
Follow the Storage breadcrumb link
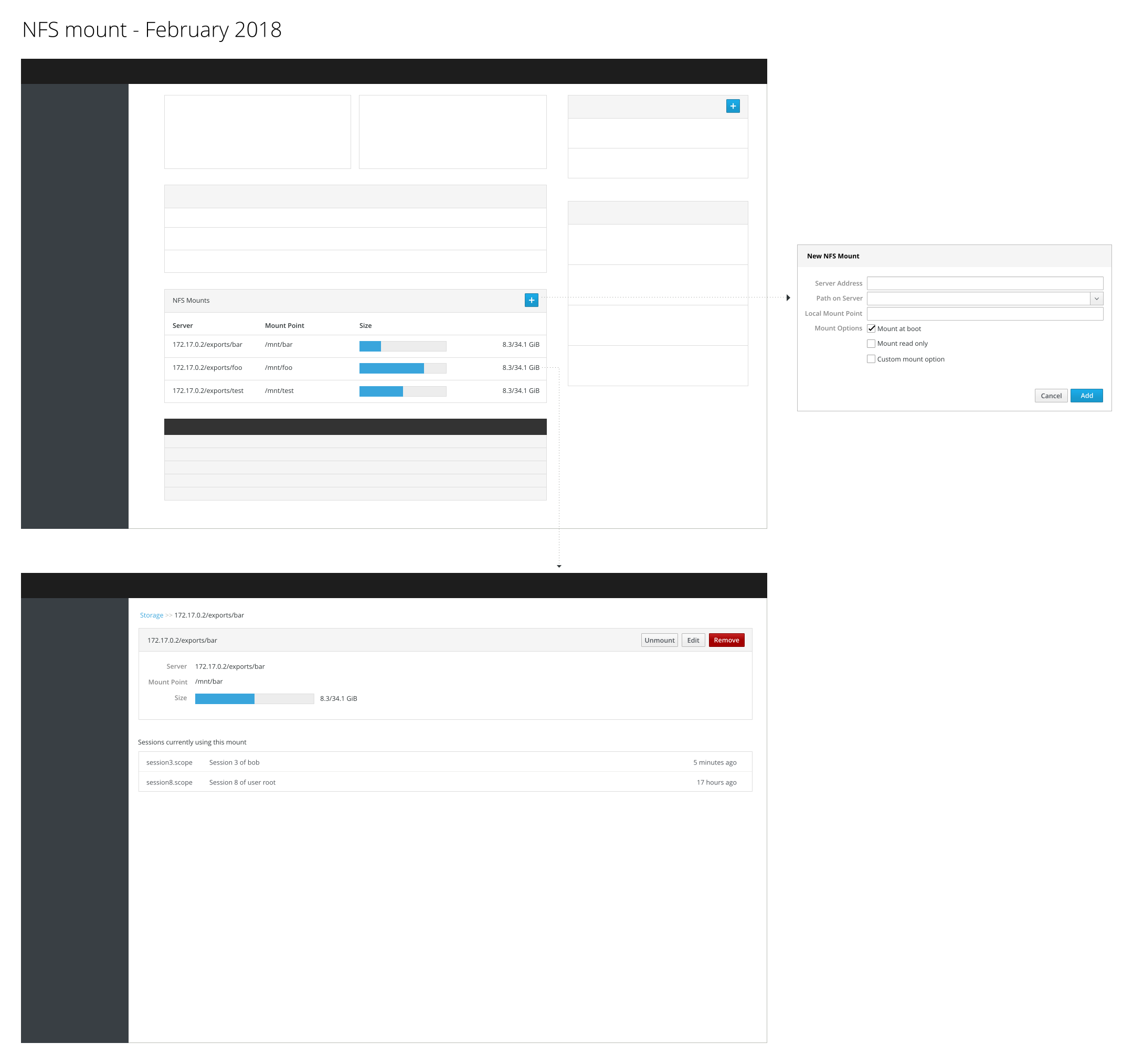point(152,615)
